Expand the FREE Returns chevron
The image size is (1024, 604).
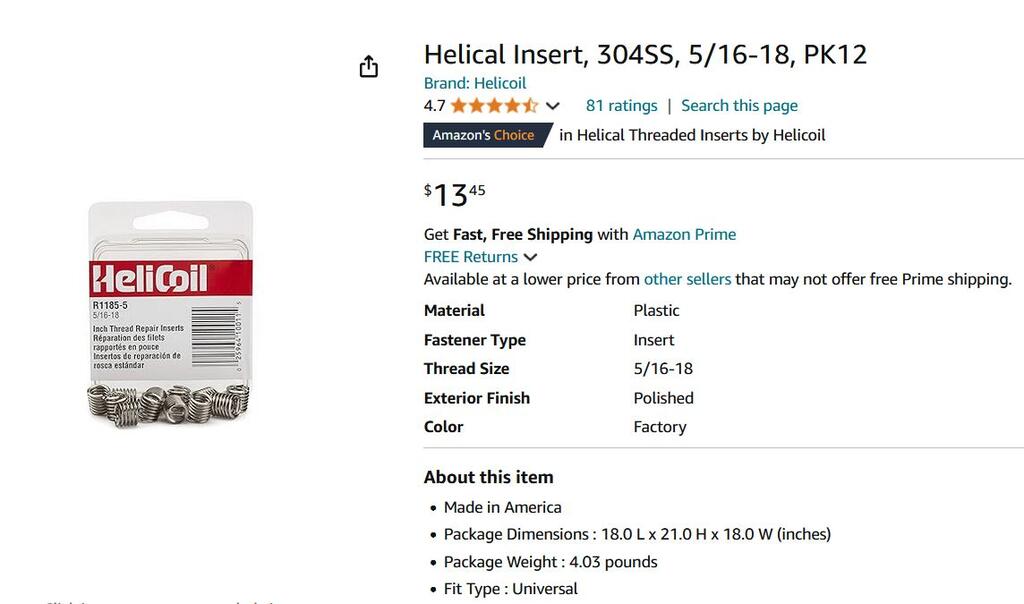coord(531,257)
